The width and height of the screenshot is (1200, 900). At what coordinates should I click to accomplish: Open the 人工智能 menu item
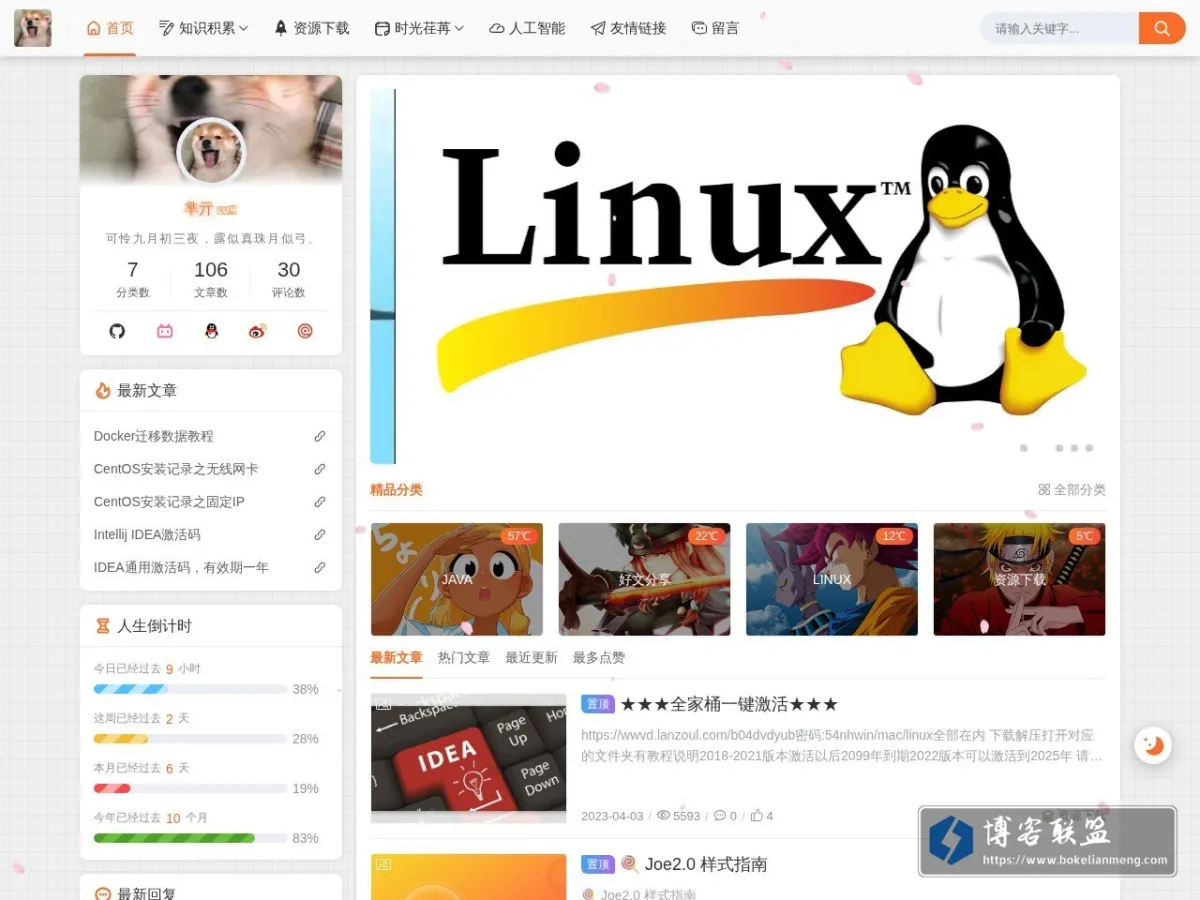(527, 28)
